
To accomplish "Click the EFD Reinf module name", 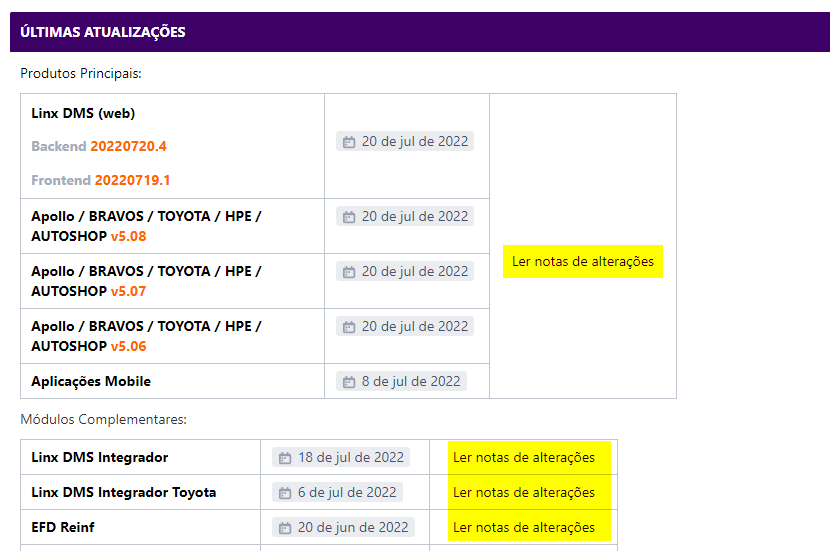I will tap(63, 527).
